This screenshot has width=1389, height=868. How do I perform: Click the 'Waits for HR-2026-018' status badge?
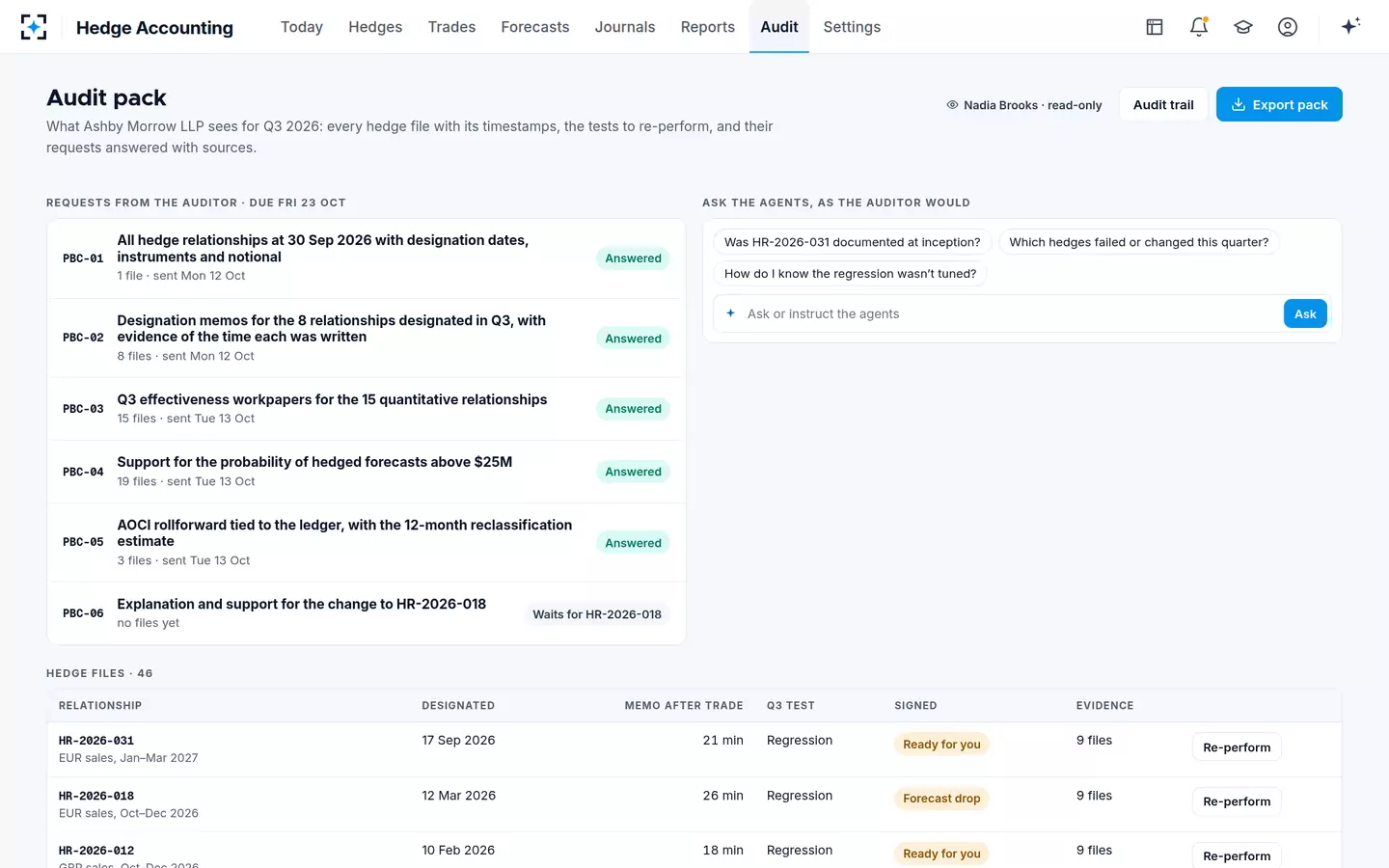(x=597, y=614)
